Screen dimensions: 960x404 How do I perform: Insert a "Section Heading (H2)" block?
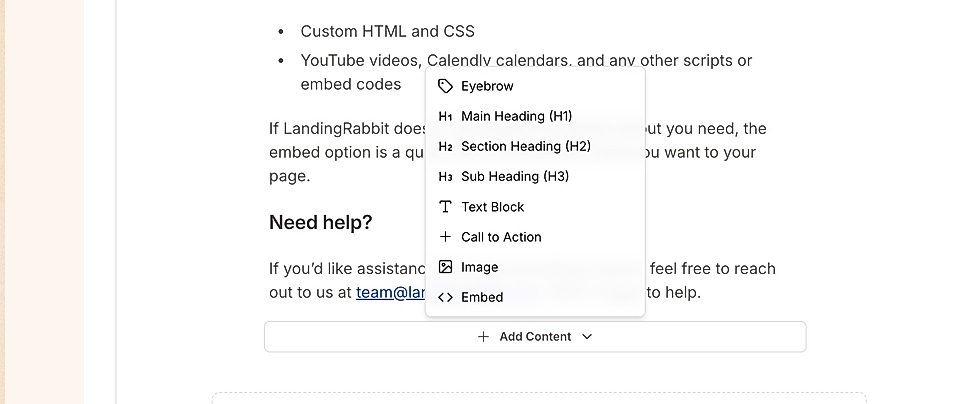pos(526,147)
